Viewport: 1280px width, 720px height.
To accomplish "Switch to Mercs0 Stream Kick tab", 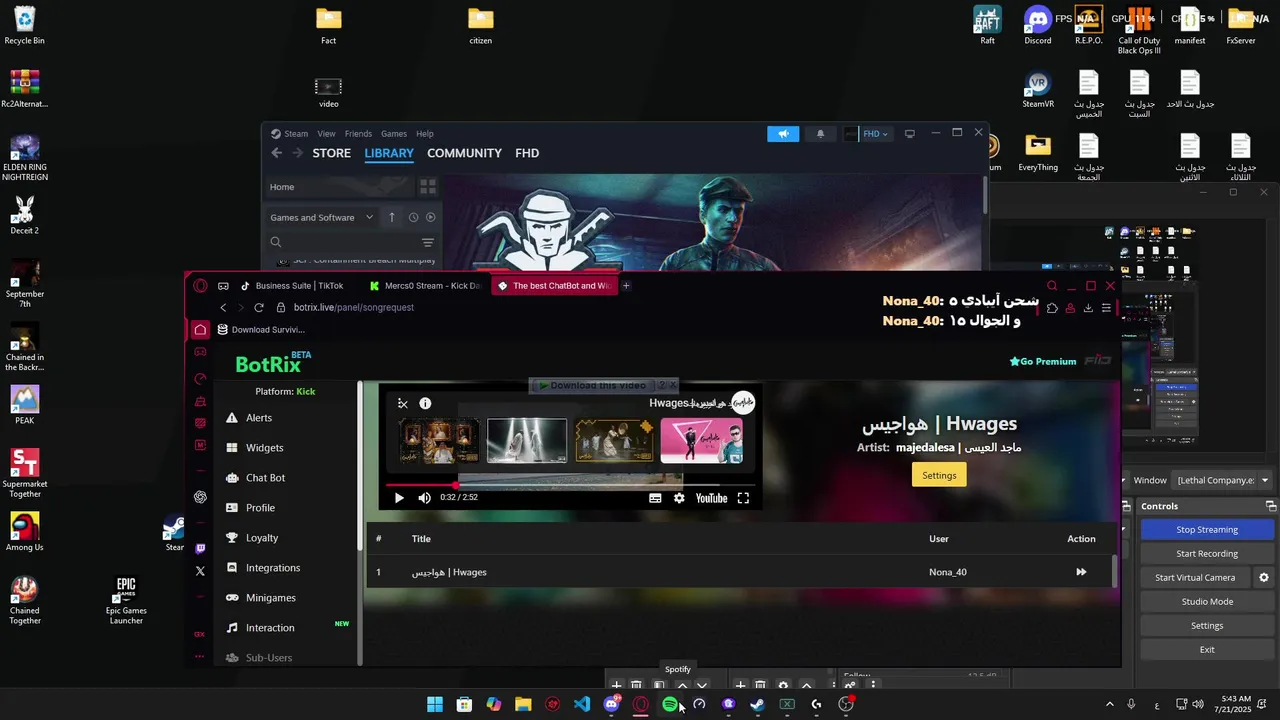I will (x=426, y=286).
